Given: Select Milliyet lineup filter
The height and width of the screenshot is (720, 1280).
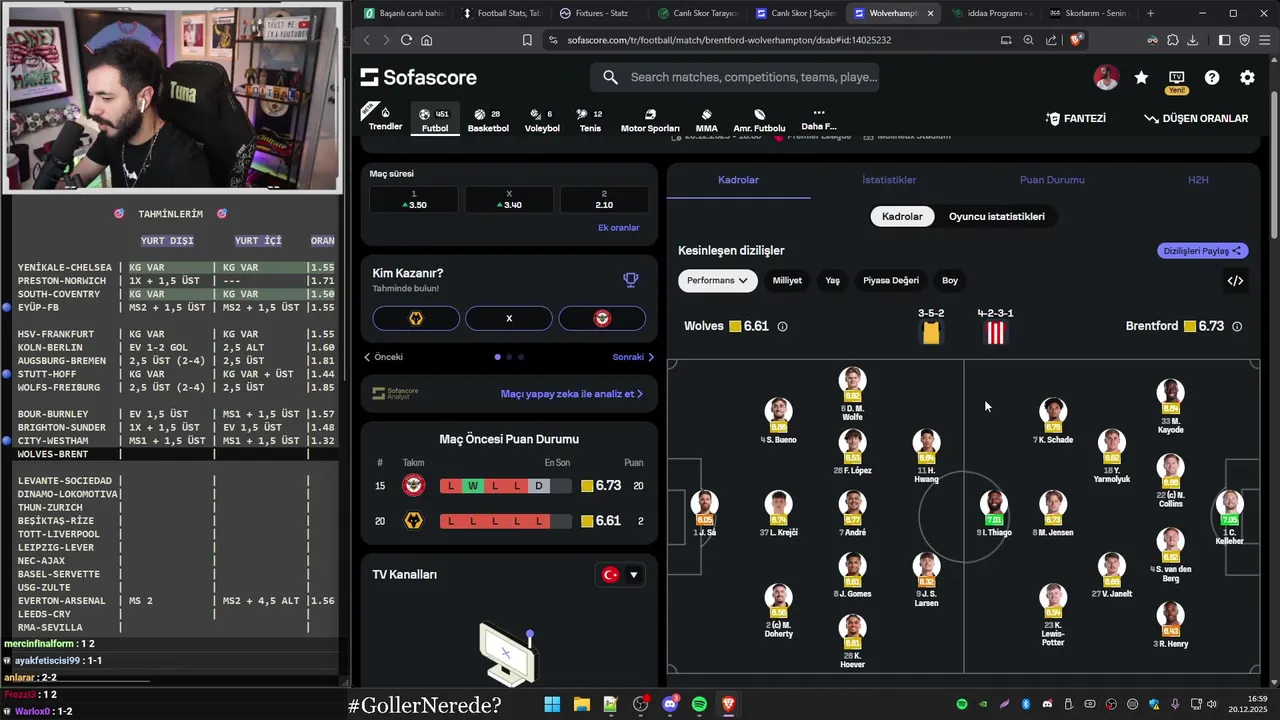Looking at the screenshot, I should [x=787, y=281].
